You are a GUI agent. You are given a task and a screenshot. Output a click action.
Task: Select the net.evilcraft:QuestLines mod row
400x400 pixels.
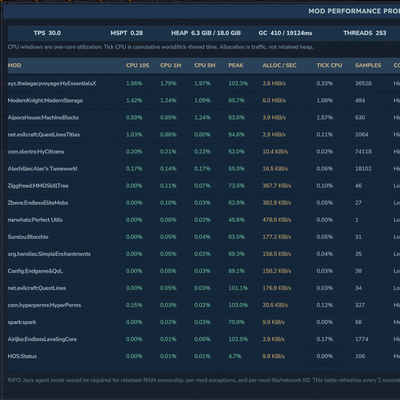click(204, 288)
